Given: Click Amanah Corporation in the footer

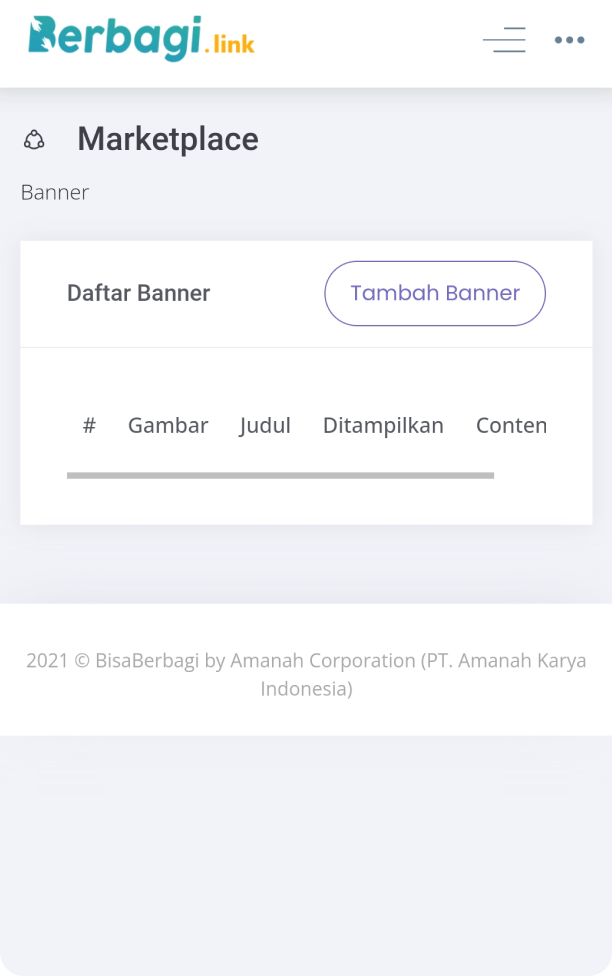Looking at the screenshot, I should pos(322,661).
